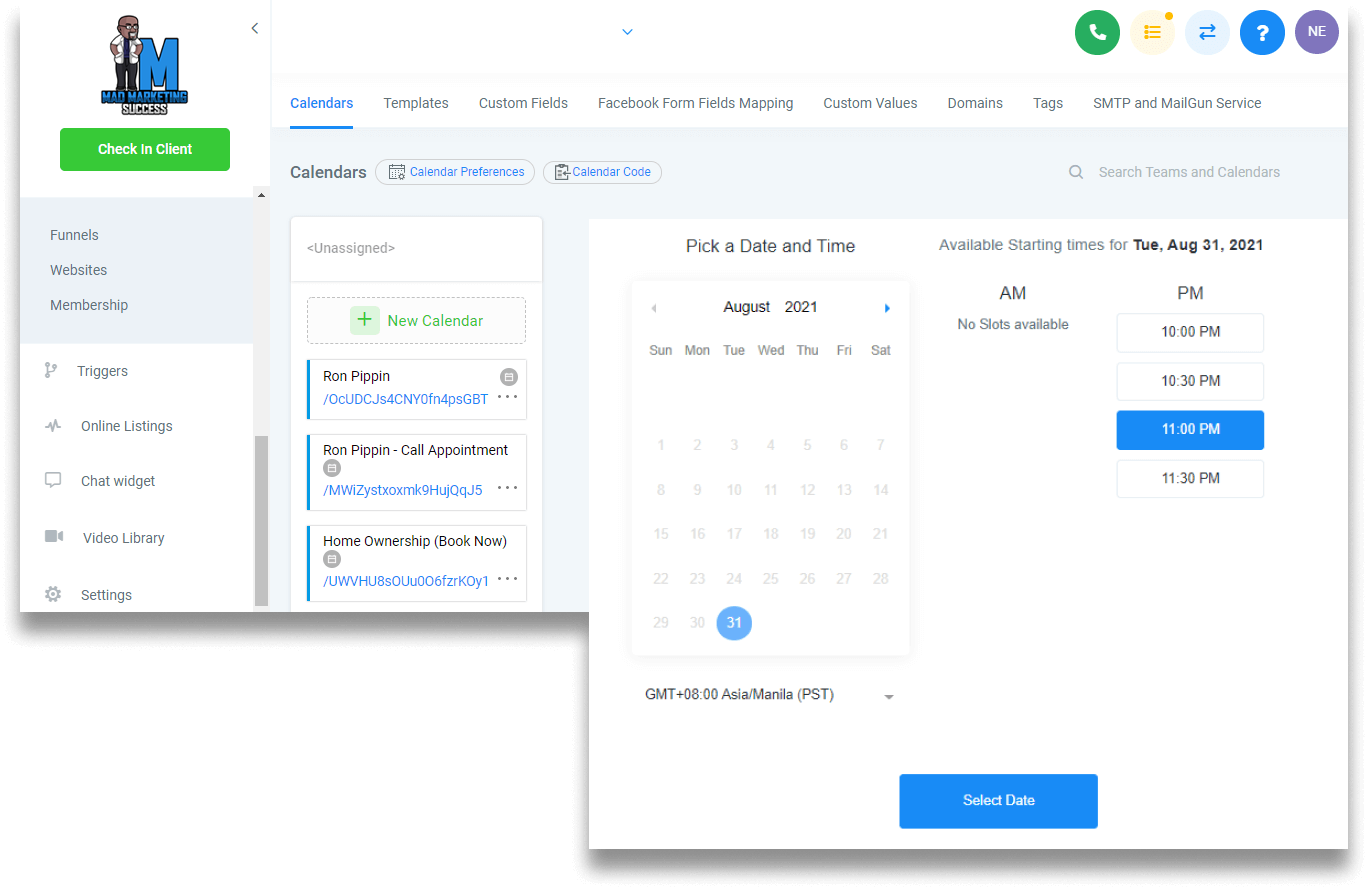Open Websites in the sidebar
This screenshot has height=889, width=1368.
pos(78,270)
